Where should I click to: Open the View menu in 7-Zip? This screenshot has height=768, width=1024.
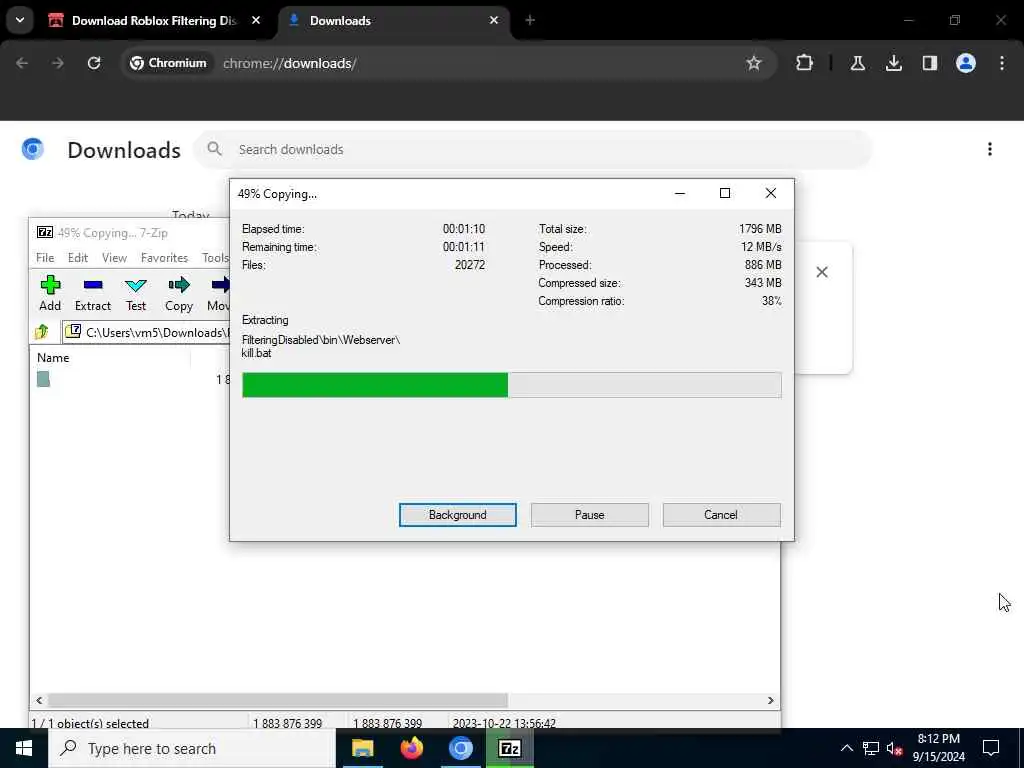pos(114,257)
